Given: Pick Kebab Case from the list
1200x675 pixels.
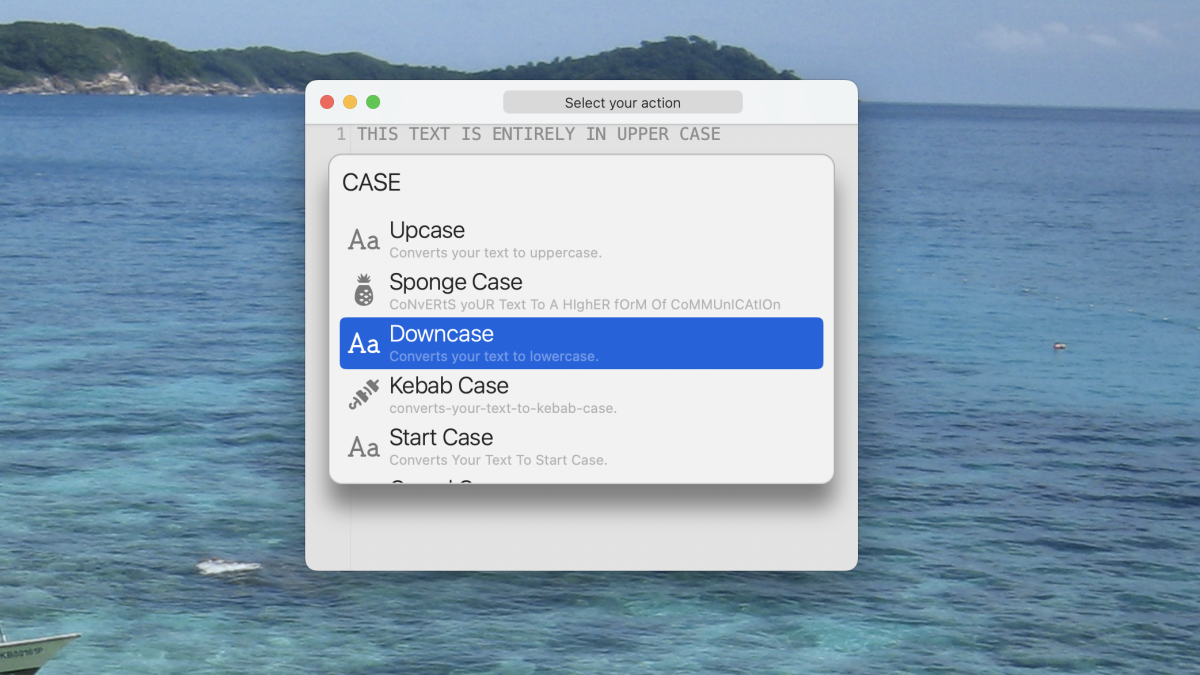Looking at the screenshot, I should click(x=581, y=395).
